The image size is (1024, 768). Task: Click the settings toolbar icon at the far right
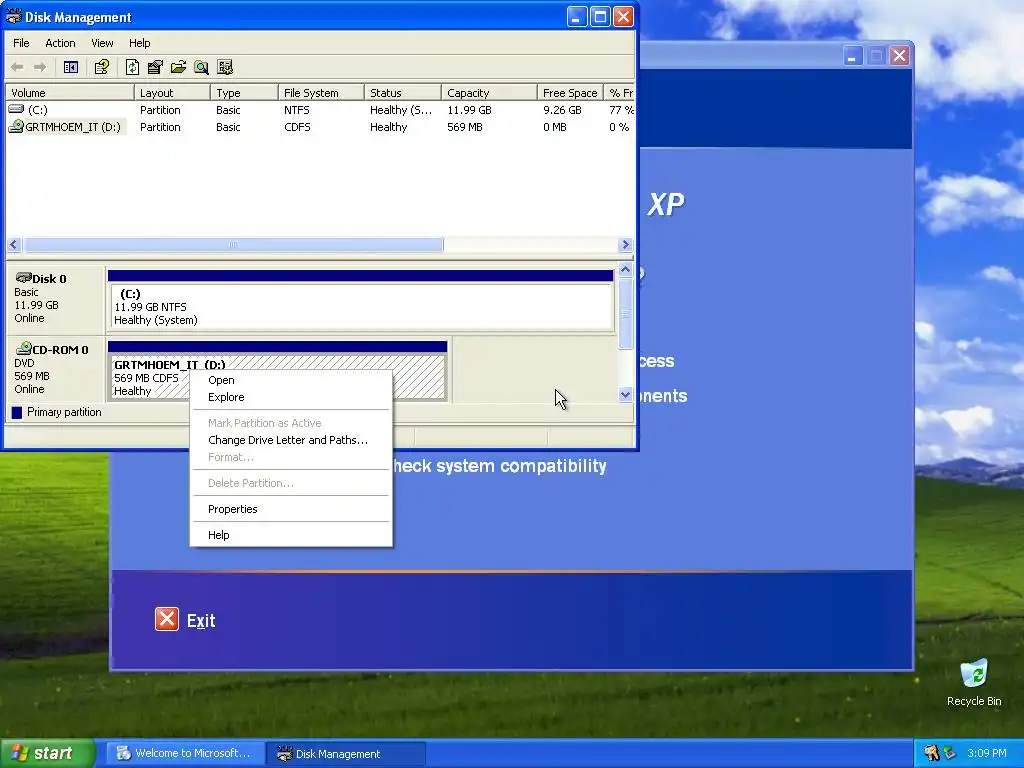click(225, 67)
